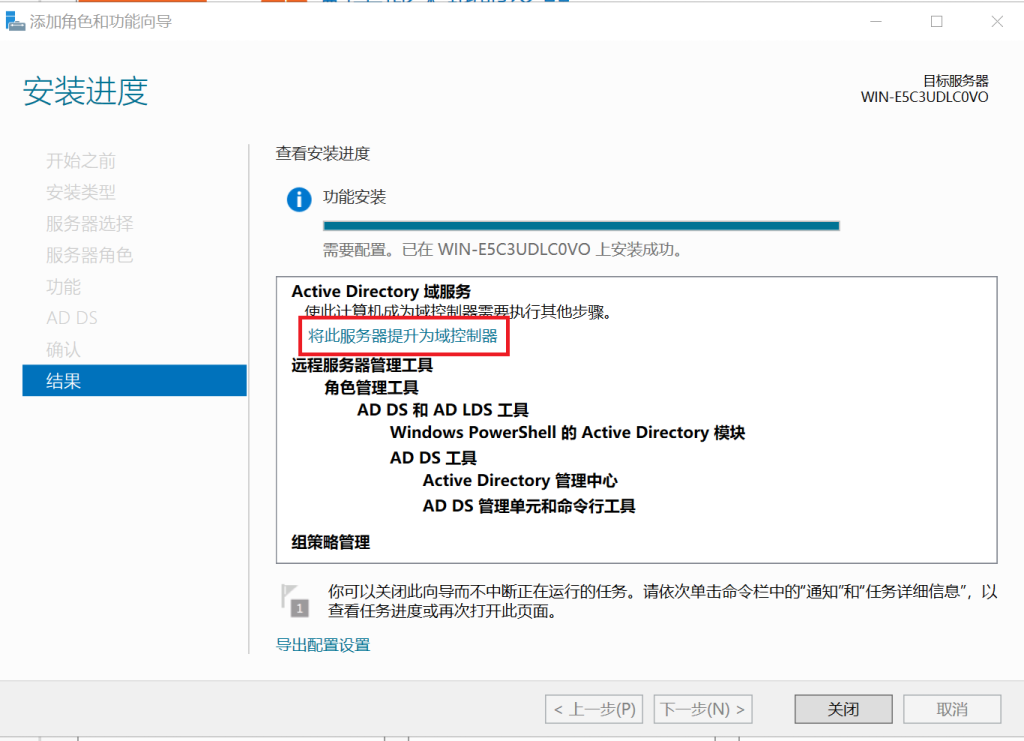
Task: Promote server via 将此服务器提升为域控制器 link
Action: [x=403, y=336]
